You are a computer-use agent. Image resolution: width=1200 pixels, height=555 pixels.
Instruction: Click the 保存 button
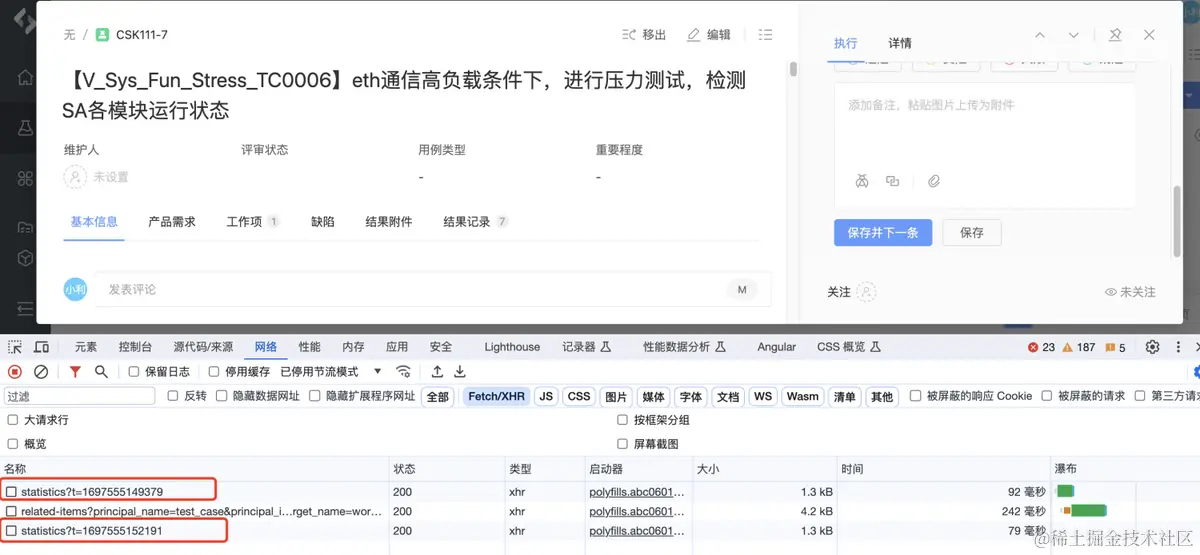coord(972,232)
